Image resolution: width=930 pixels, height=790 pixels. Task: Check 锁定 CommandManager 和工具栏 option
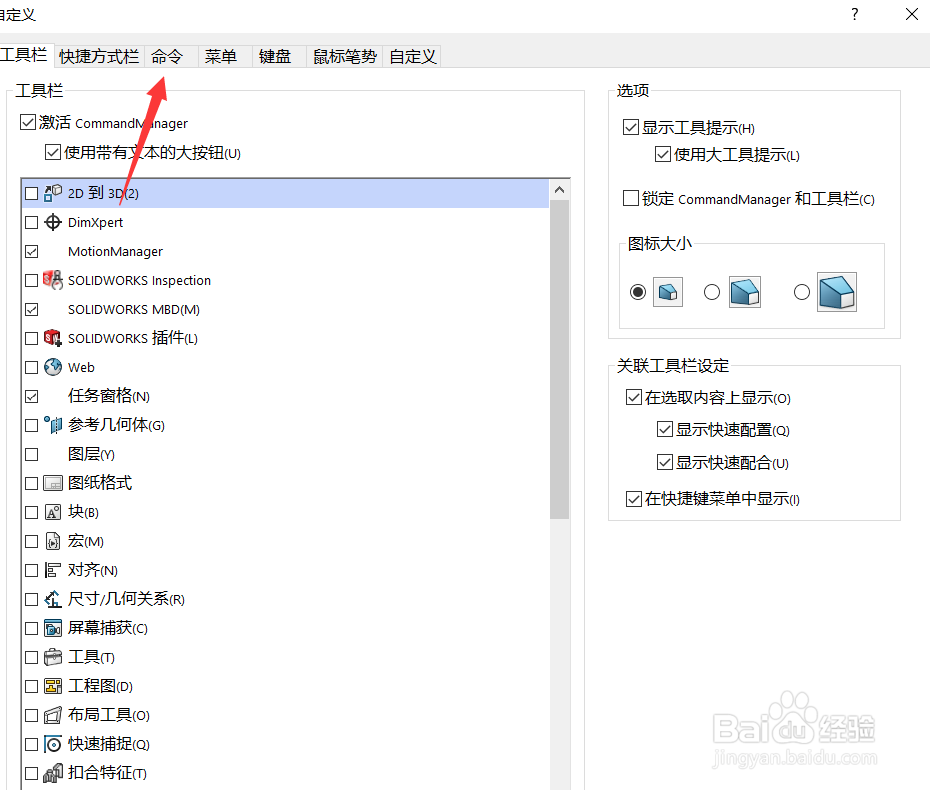pos(630,198)
